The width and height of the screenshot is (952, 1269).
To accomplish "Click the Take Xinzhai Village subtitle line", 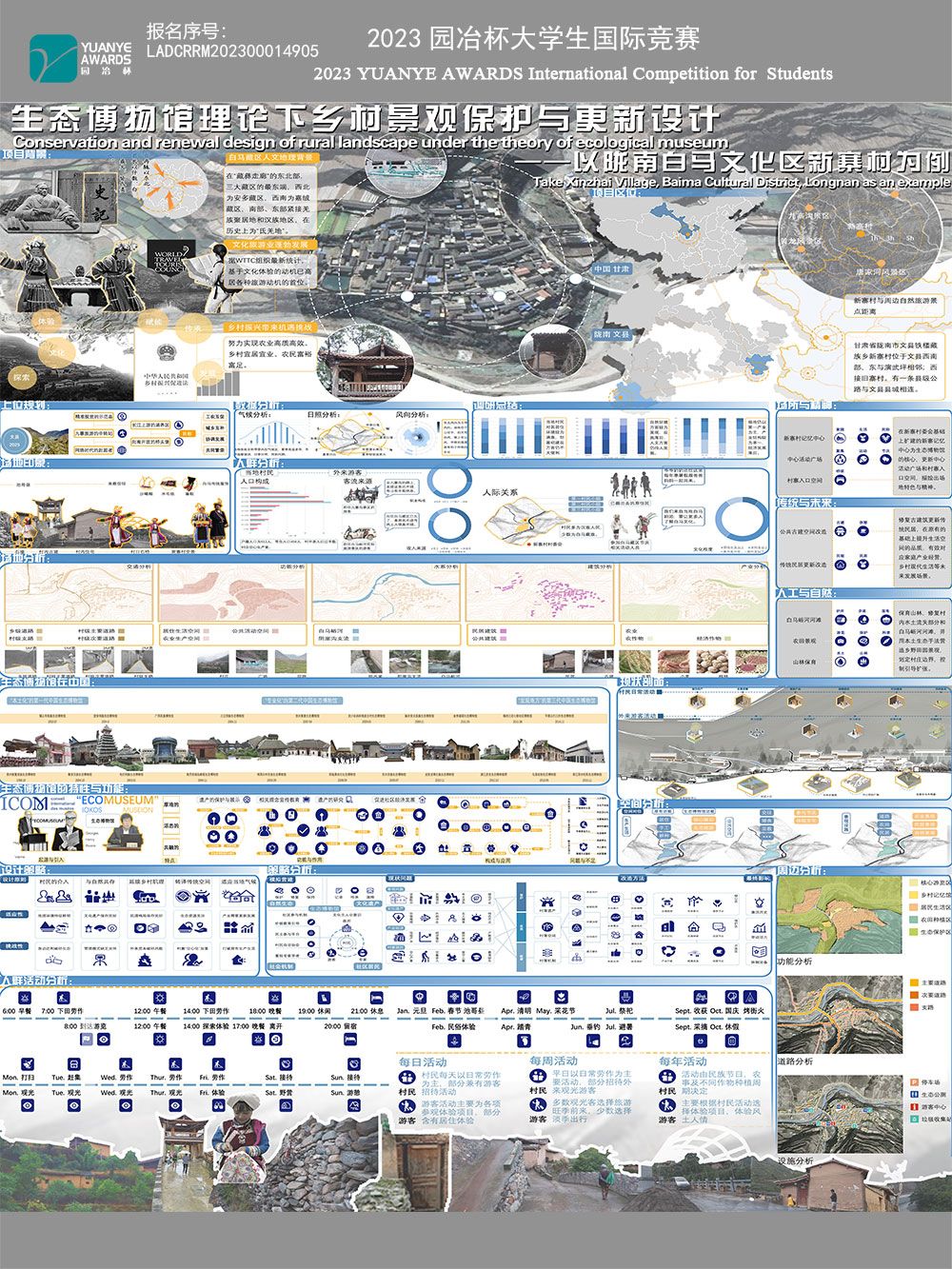I will point(743,181).
